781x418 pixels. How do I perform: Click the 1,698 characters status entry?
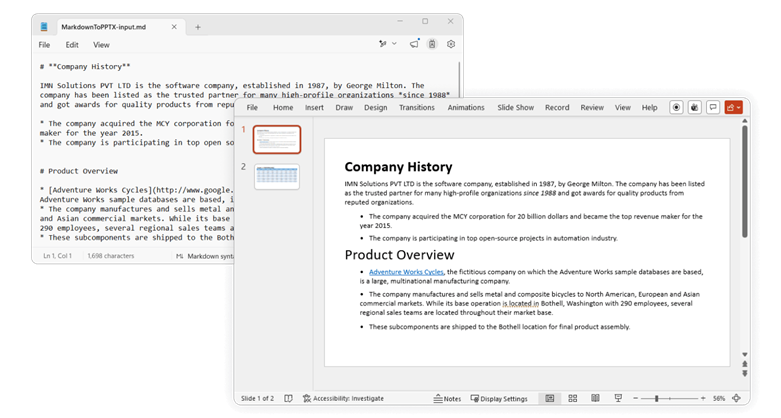[111, 256]
